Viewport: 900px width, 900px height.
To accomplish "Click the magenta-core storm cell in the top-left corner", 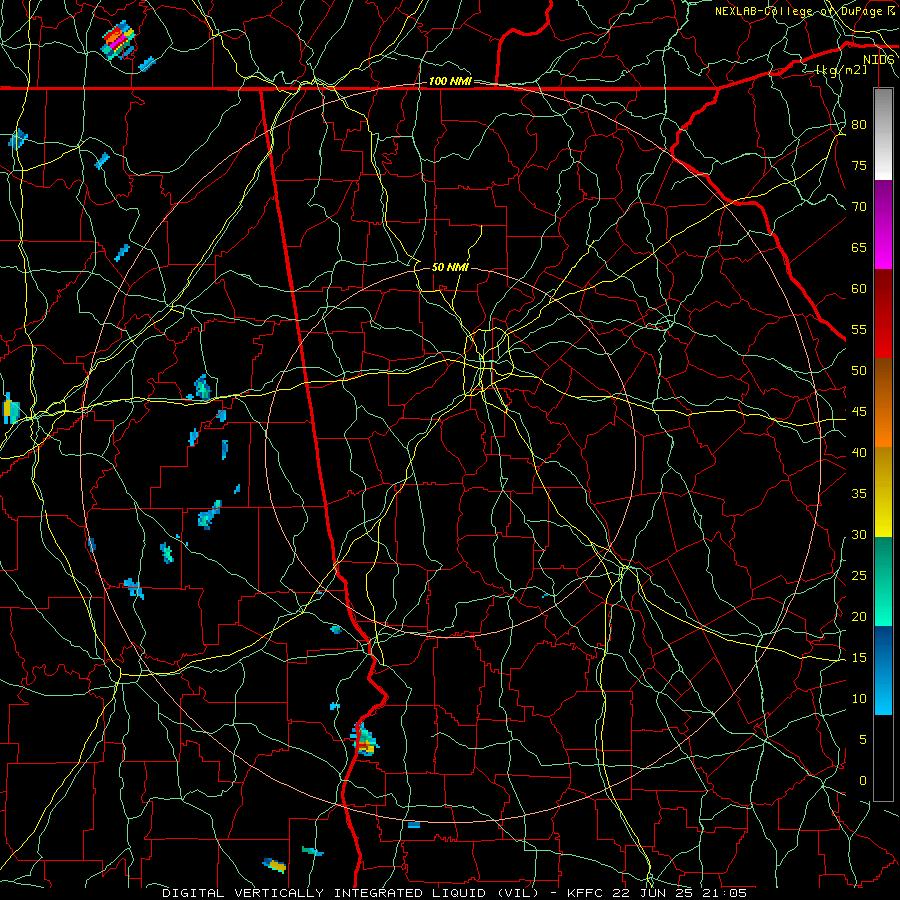I will [x=119, y=40].
